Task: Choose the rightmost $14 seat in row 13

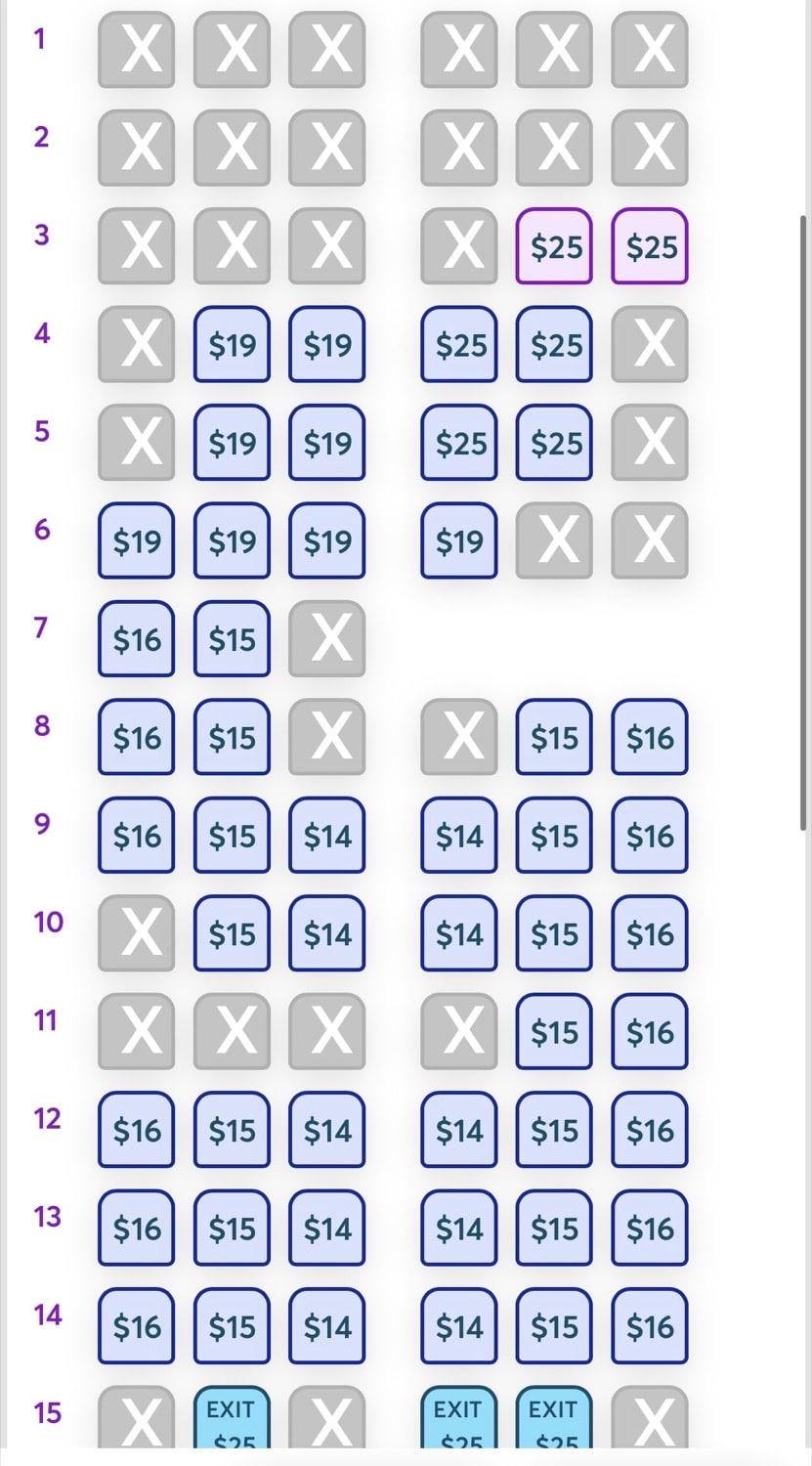Action: pyautogui.click(x=459, y=1229)
